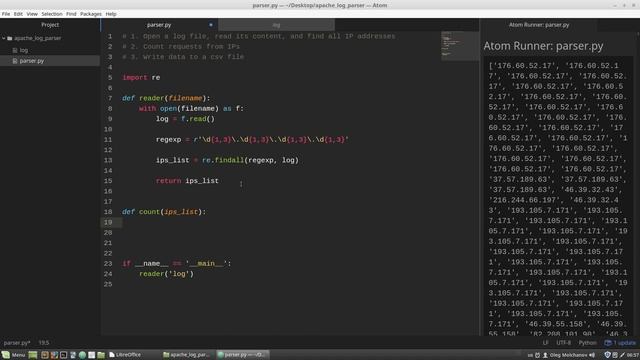Click the parser.py file name in status bar
This screenshot has height=360, width=640.
17,343
